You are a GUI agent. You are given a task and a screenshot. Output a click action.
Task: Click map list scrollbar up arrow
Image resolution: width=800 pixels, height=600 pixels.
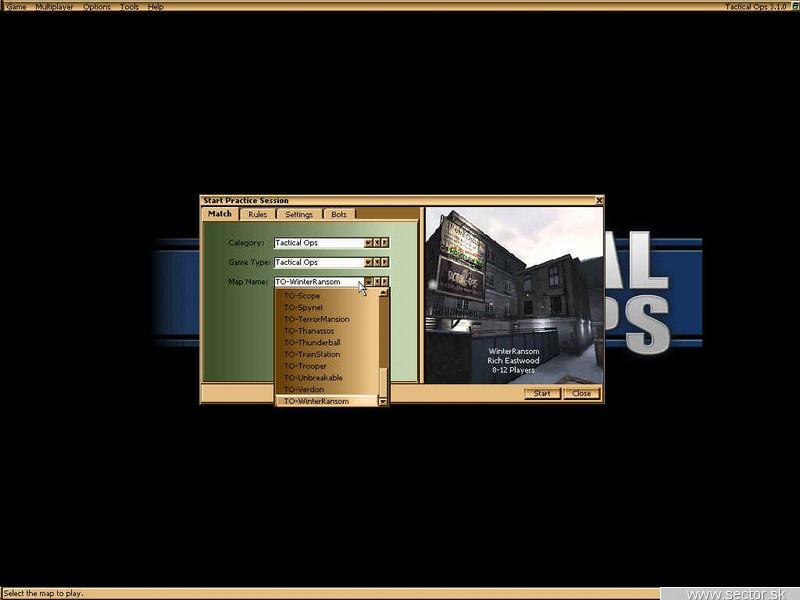coord(384,293)
